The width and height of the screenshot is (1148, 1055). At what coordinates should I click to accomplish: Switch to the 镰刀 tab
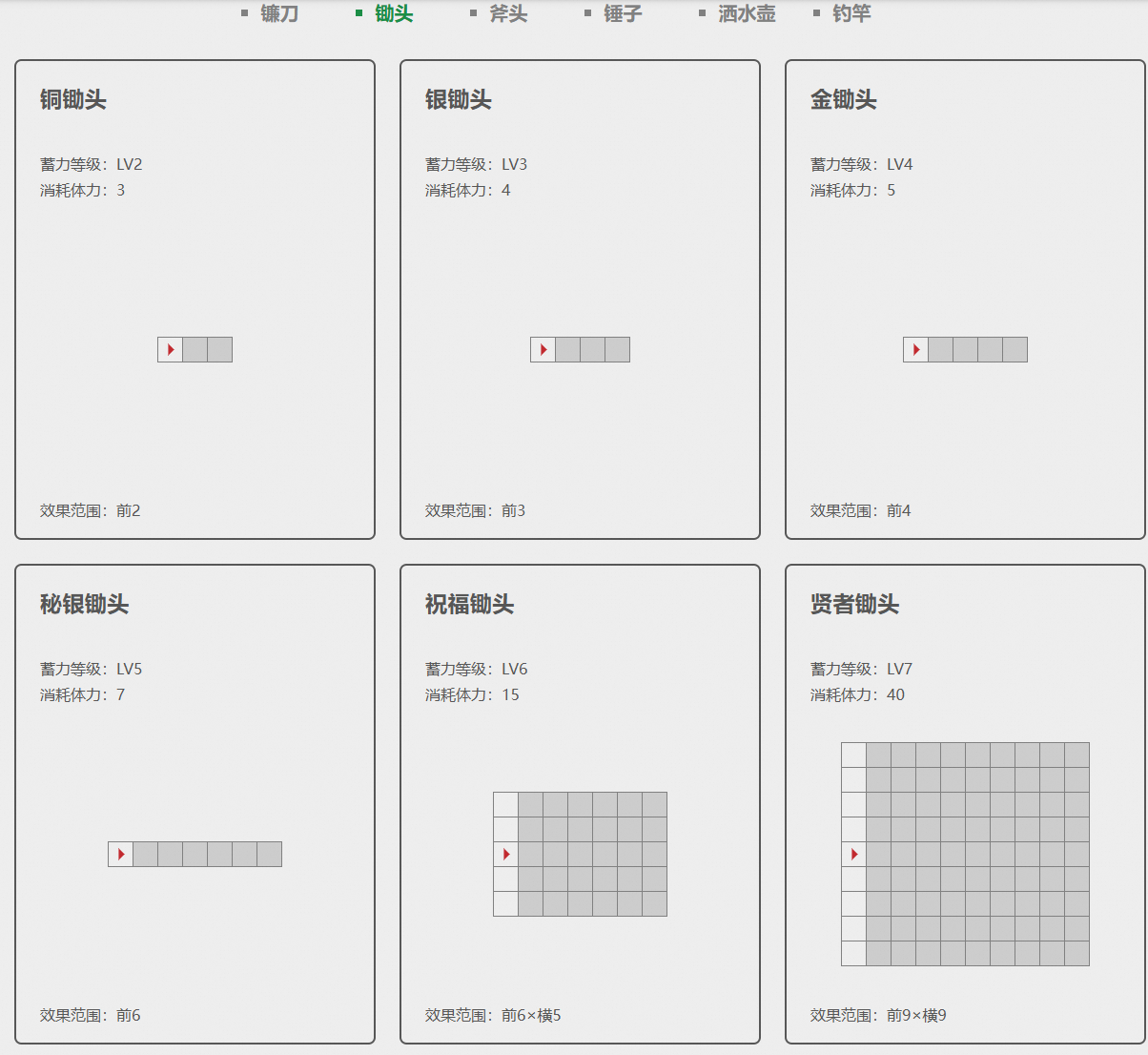(278, 13)
